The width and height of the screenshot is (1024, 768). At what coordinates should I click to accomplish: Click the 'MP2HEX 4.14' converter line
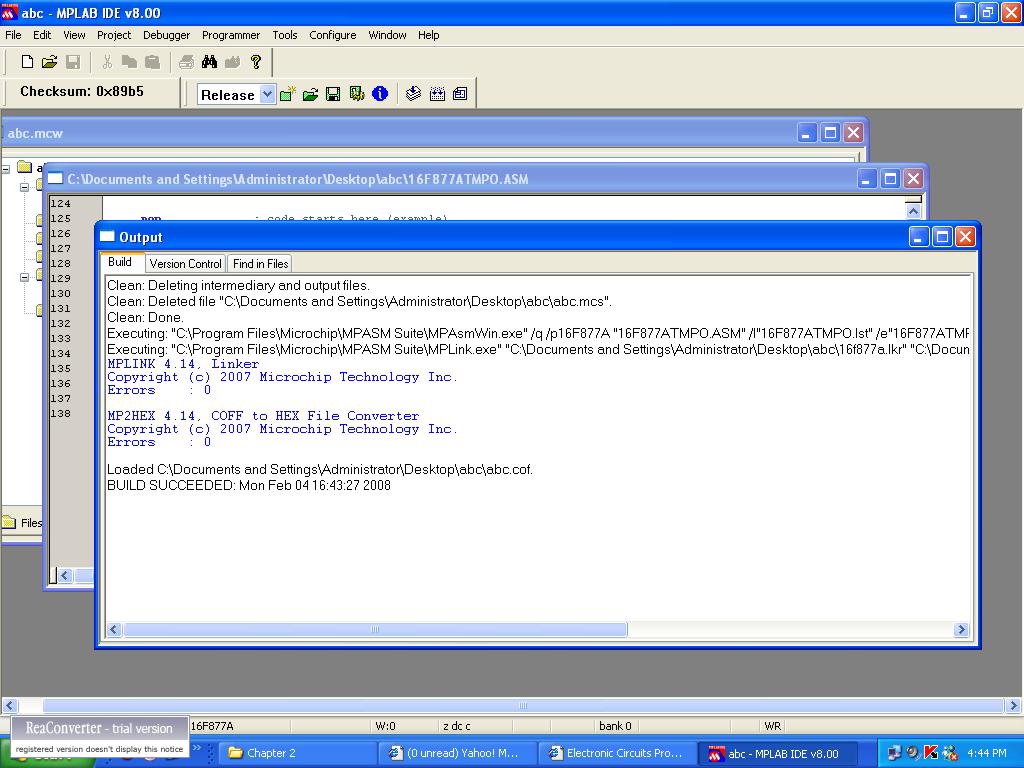pos(263,416)
